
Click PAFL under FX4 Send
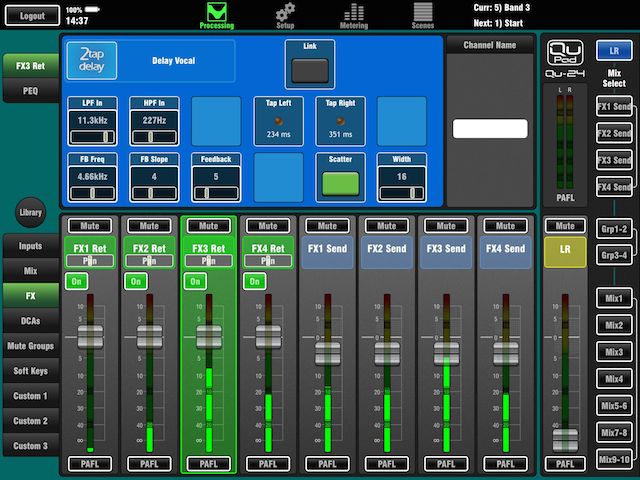point(505,464)
